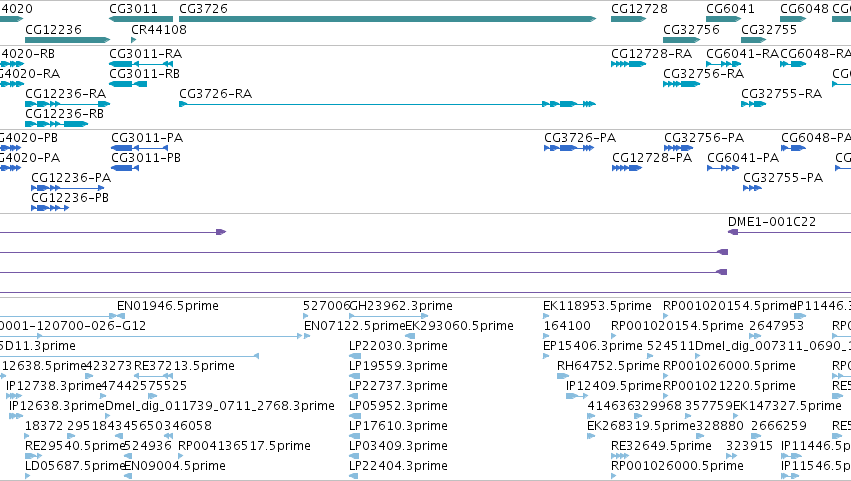851x481 pixels.
Task: Click the CG32756-PA label
Action: [704, 138]
